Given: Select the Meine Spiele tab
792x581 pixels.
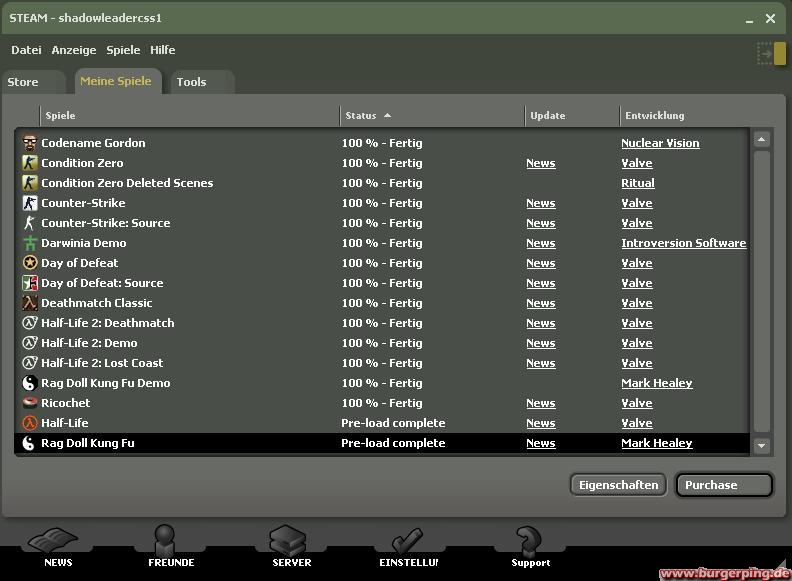Looking at the screenshot, I should [118, 81].
